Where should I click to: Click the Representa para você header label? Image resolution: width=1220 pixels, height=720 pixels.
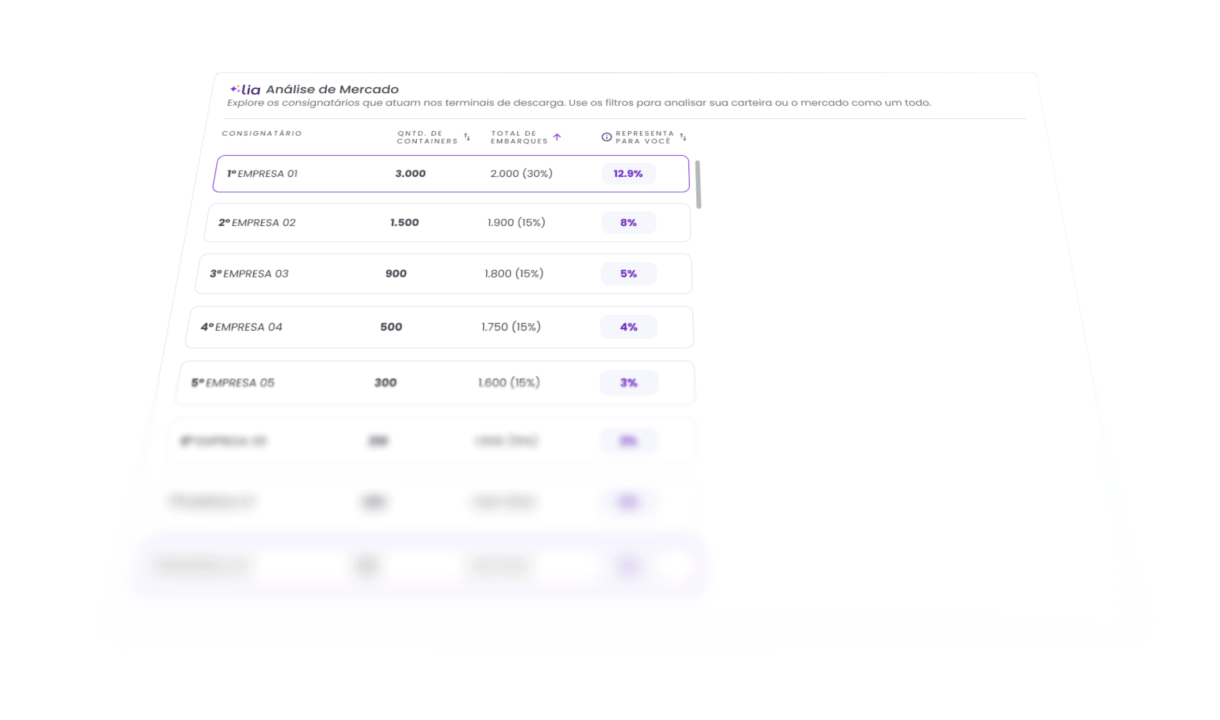point(645,137)
